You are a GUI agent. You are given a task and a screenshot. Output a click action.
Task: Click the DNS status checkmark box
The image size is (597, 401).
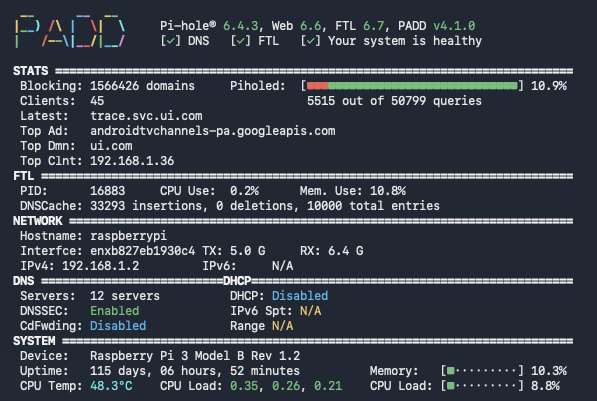click(x=170, y=41)
